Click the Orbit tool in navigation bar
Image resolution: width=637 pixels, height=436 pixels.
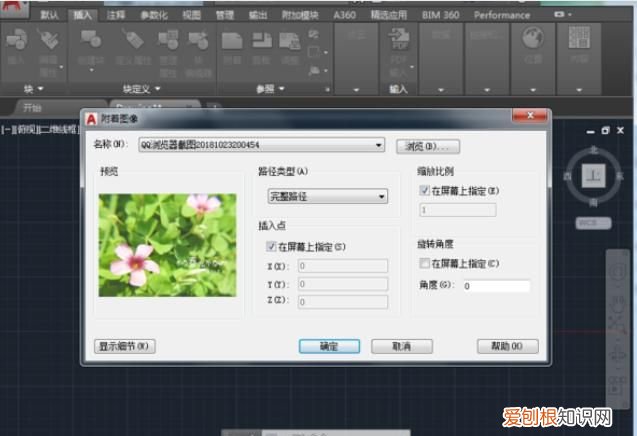tap(618, 354)
